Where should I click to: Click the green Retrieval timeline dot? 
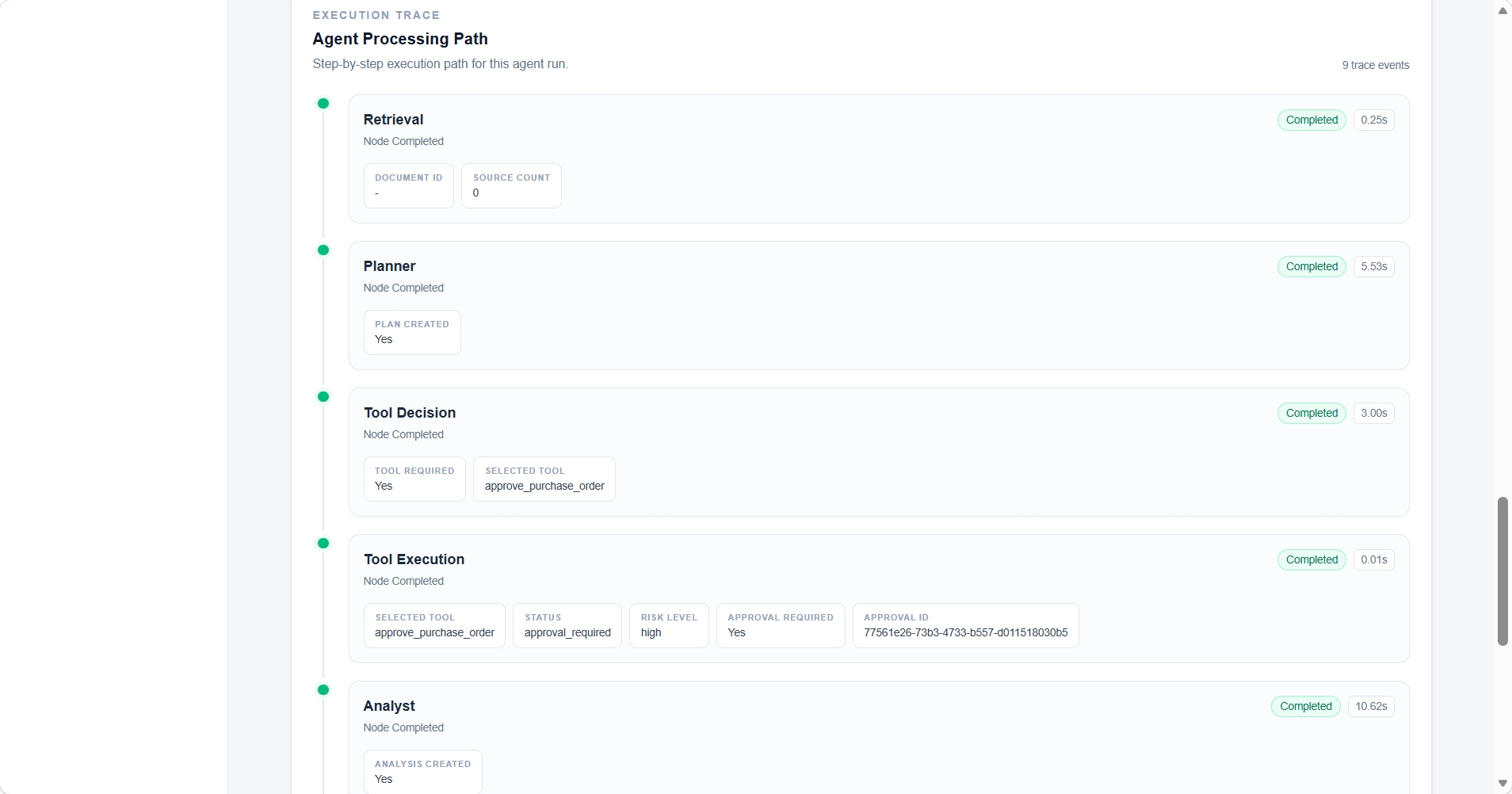[323, 104]
